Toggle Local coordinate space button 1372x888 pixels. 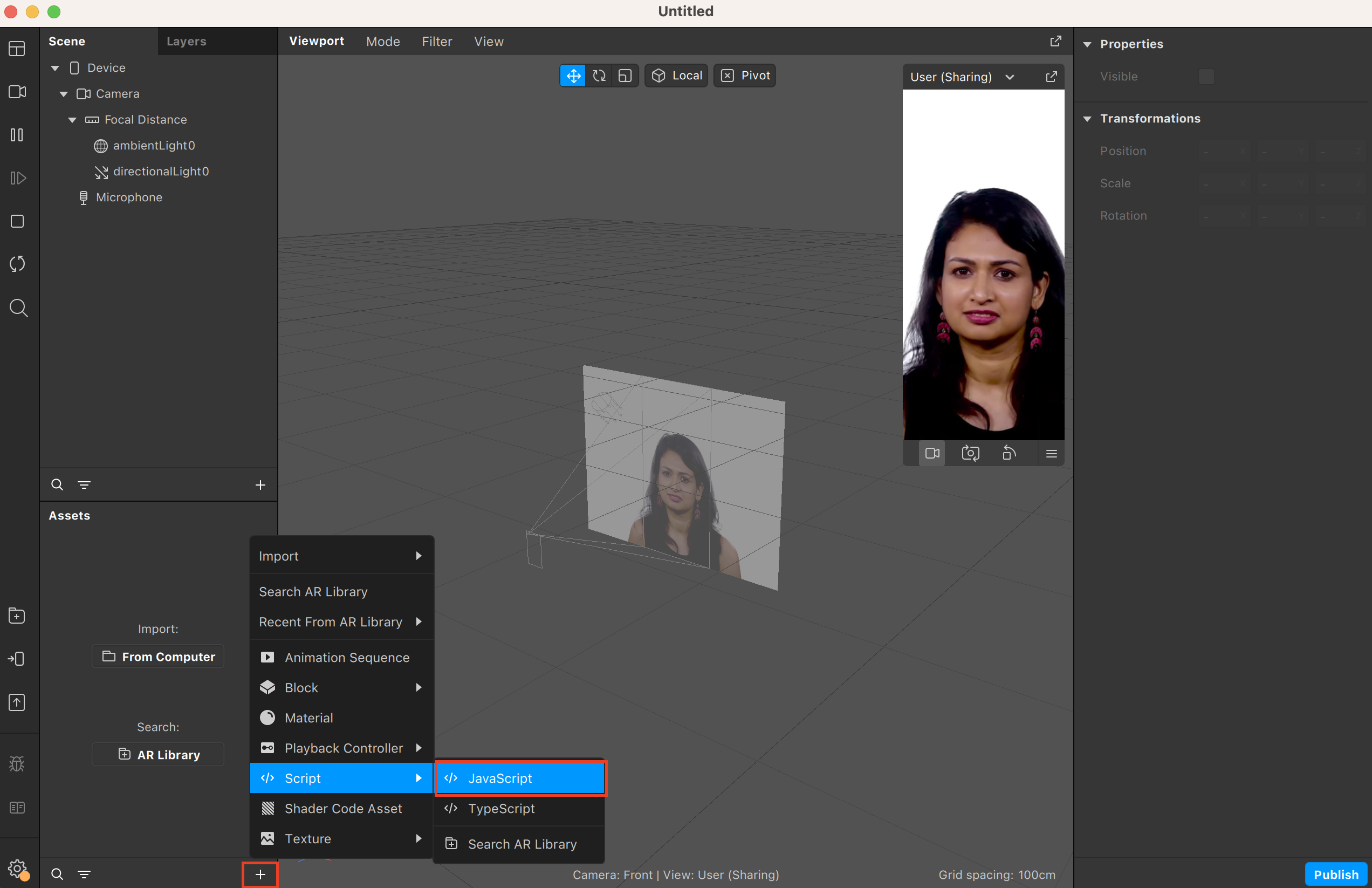(676, 76)
